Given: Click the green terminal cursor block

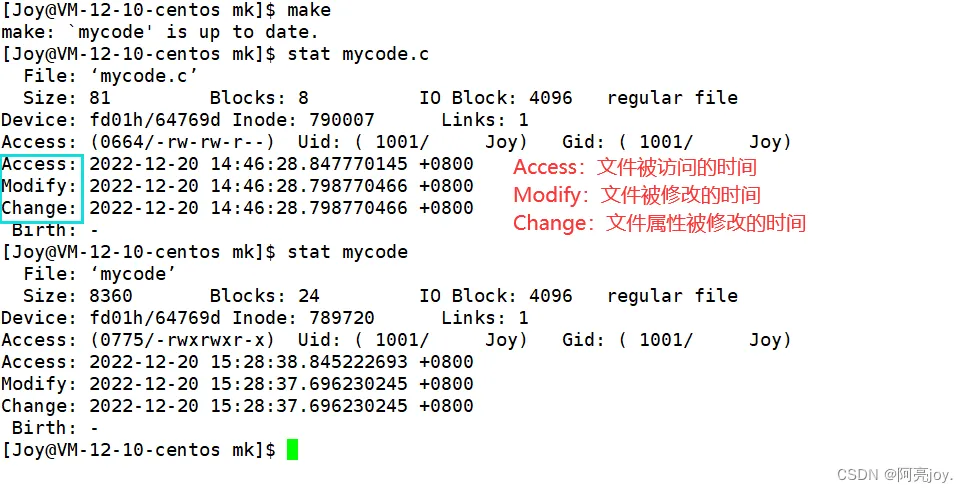Looking at the screenshot, I should (293, 449).
